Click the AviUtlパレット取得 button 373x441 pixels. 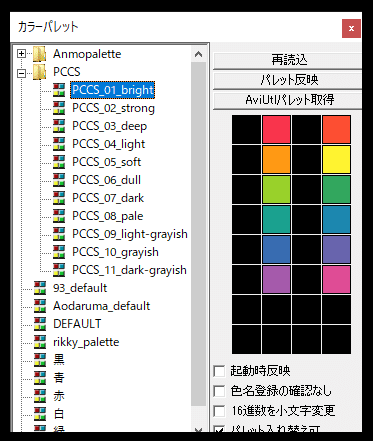(287, 100)
